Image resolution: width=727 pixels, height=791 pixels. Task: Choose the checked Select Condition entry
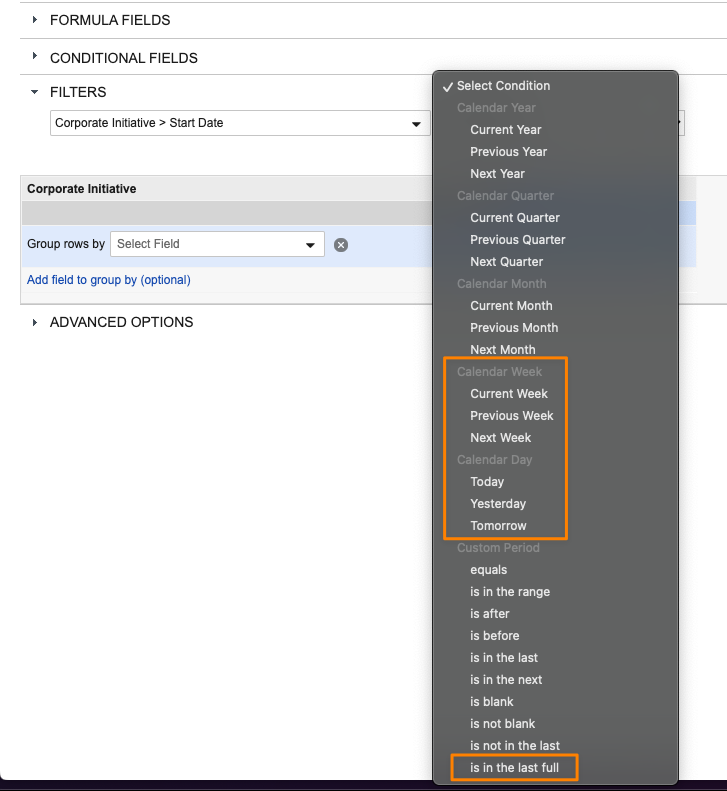504,86
